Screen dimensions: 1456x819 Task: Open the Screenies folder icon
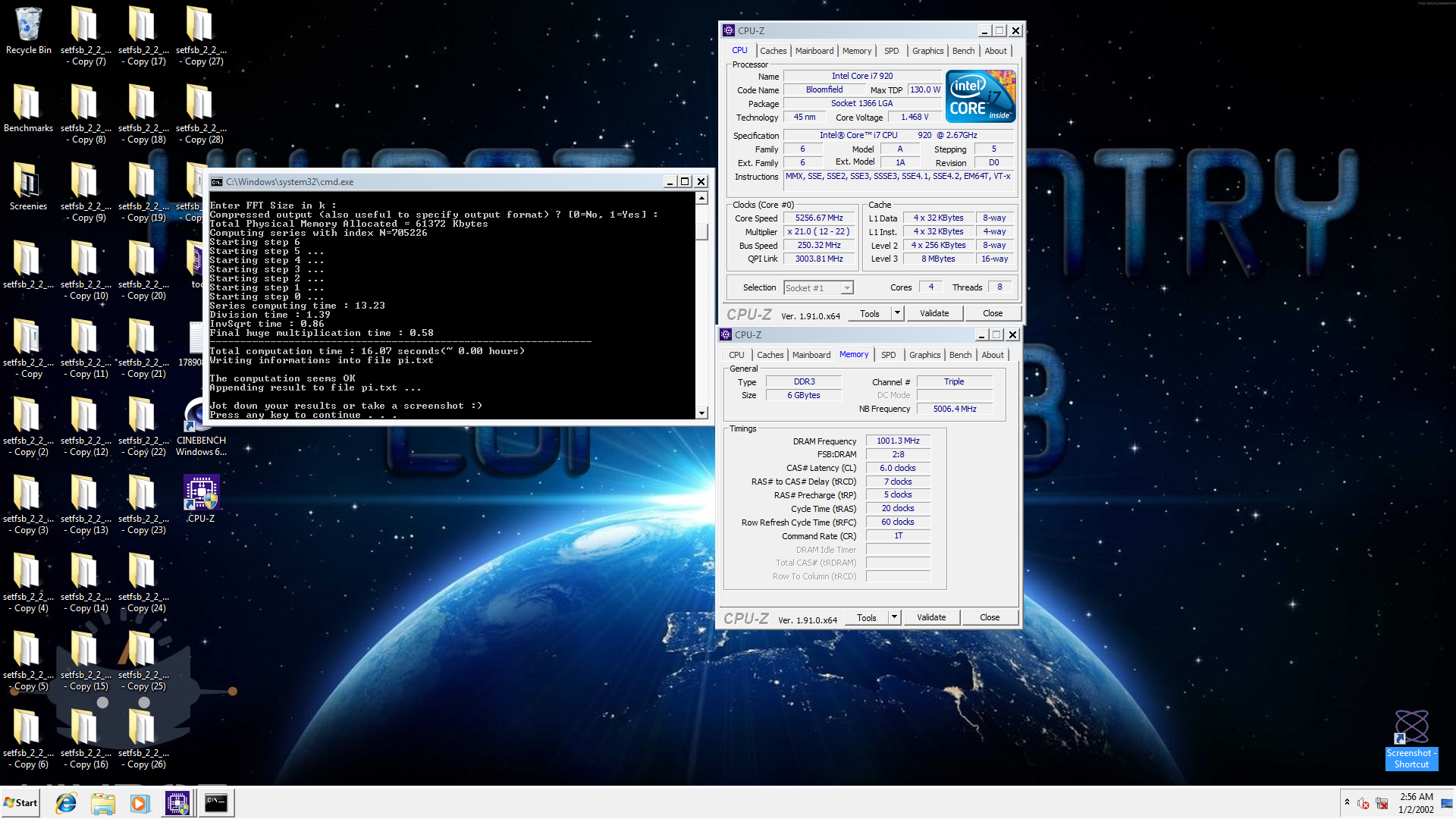tap(28, 186)
